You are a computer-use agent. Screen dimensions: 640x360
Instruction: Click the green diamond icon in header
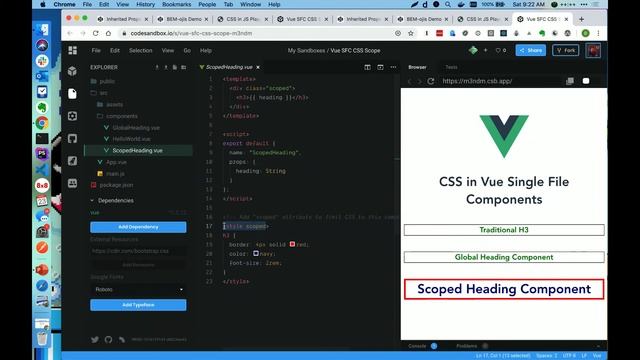click(x=473, y=50)
